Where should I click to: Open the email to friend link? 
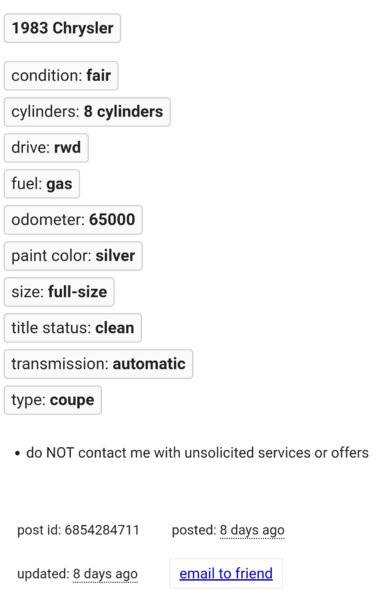coord(226,574)
